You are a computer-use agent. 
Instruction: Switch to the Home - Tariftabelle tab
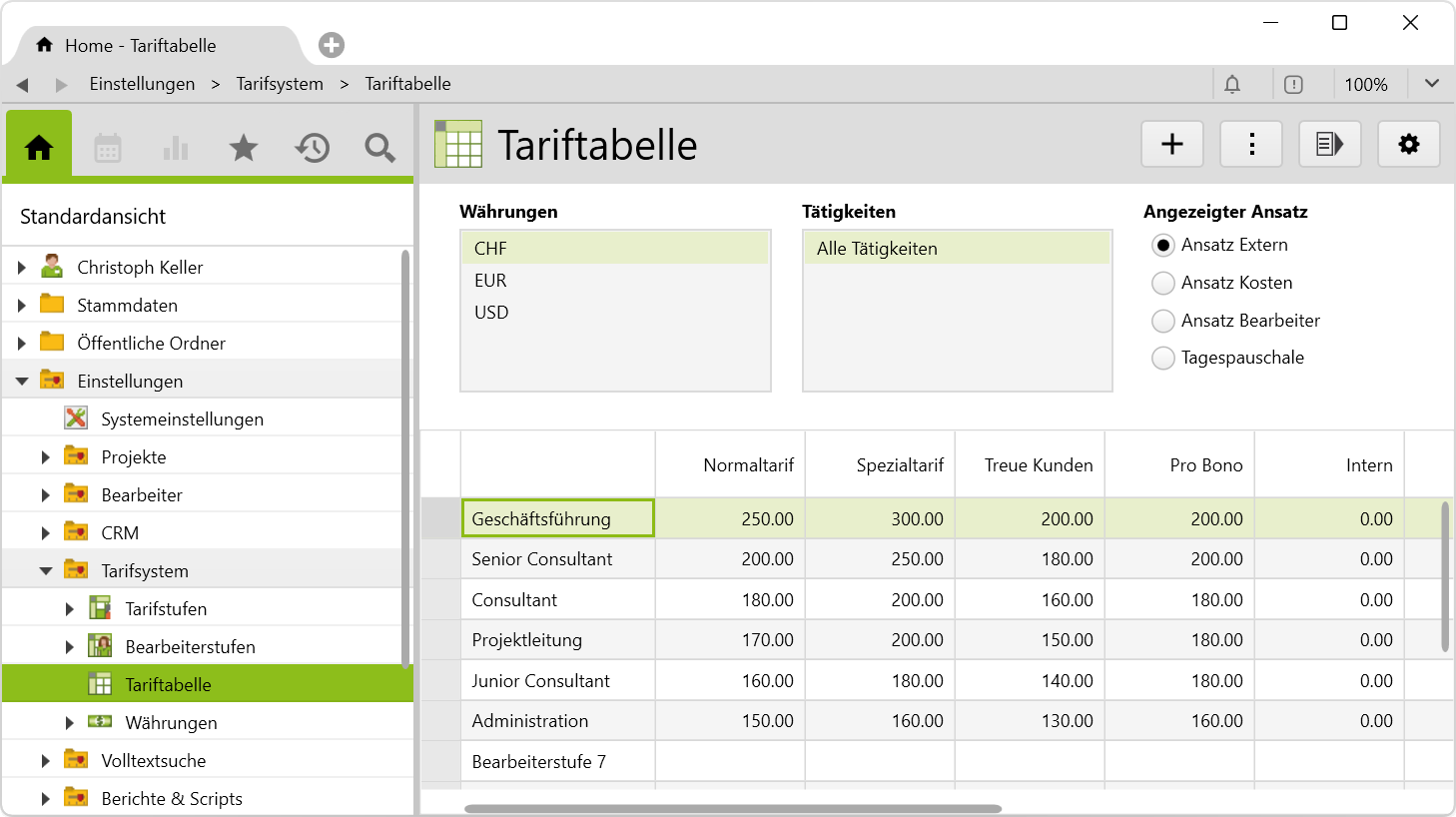(140, 46)
